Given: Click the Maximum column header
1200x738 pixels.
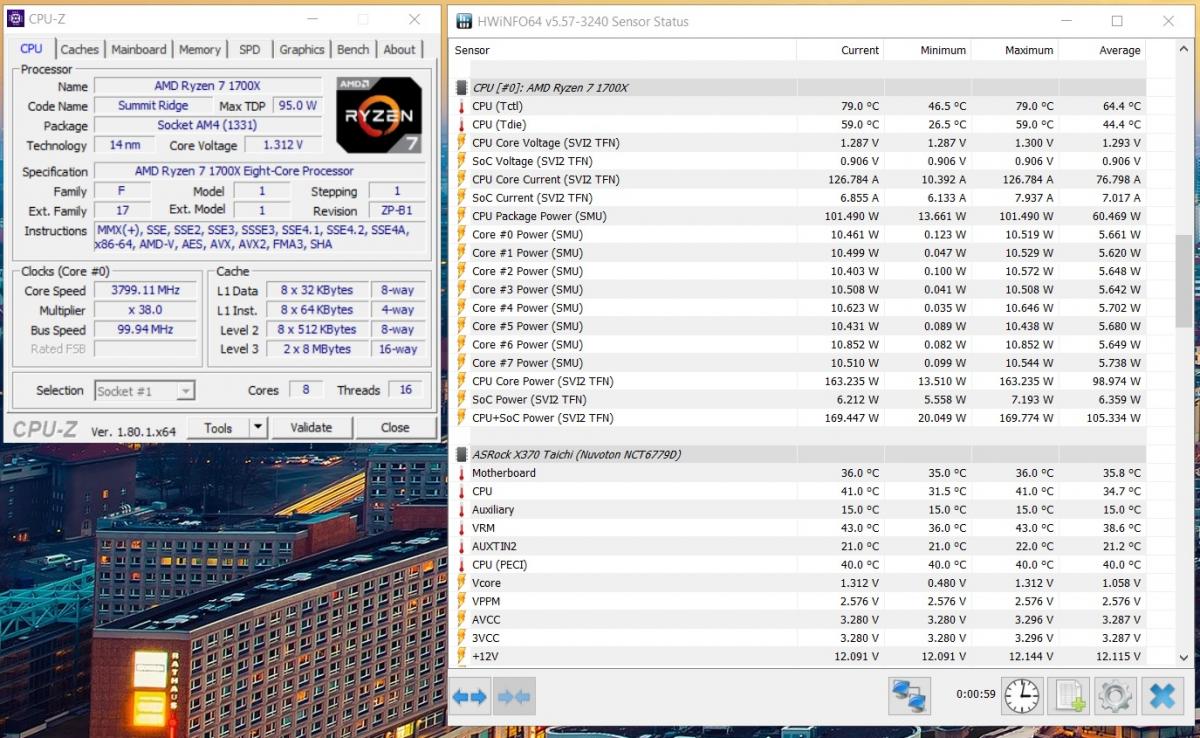Looking at the screenshot, I should (1014, 50).
